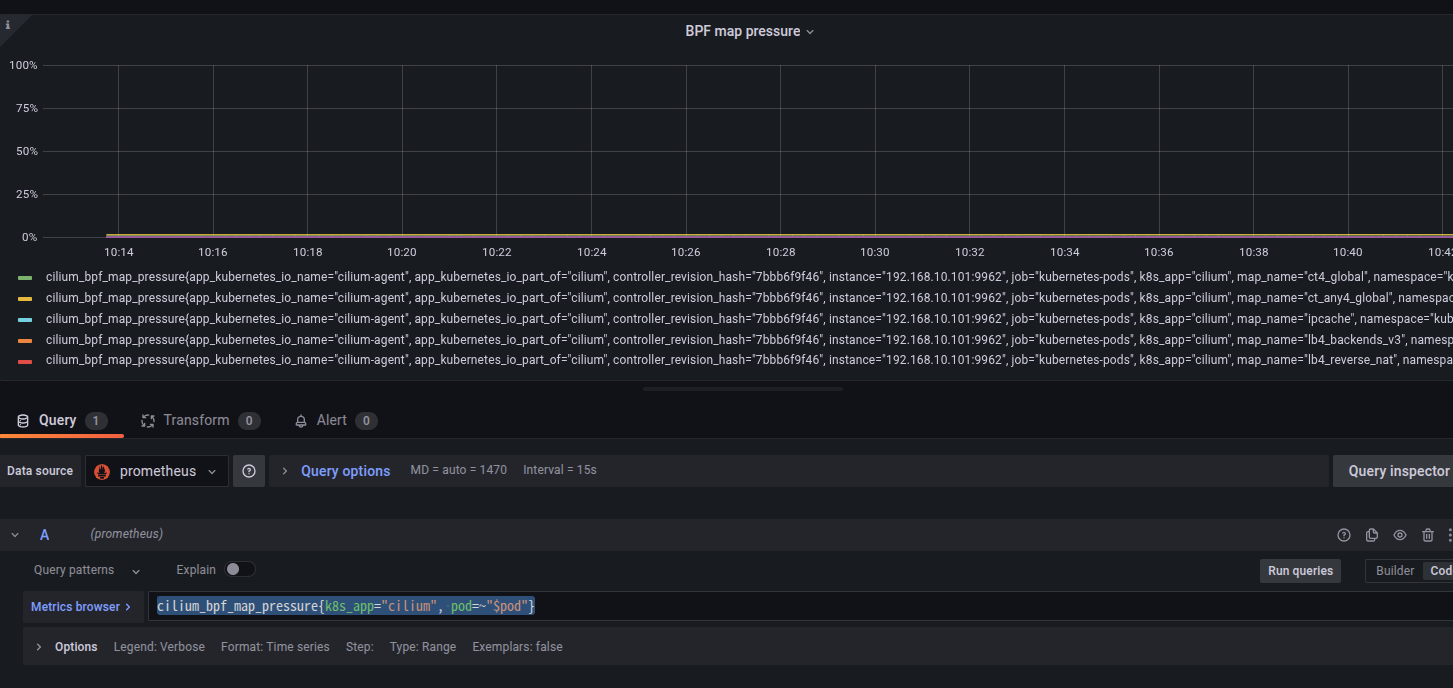Click the Query tab database icon
Screen dimensions: 1453x688
click(x=23, y=421)
